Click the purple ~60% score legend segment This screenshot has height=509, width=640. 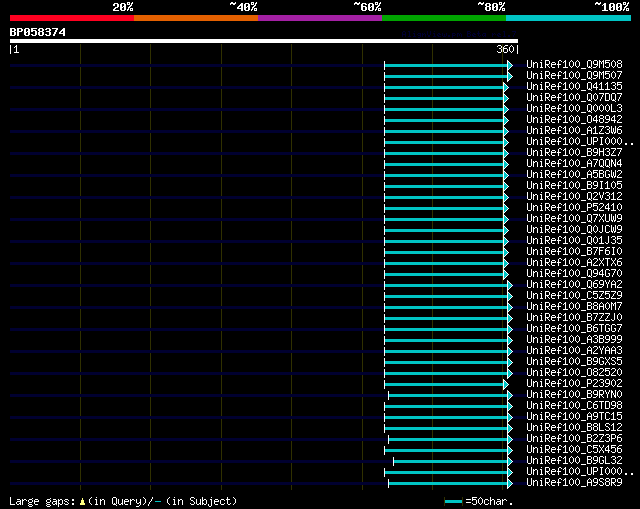click(x=320, y=18)
